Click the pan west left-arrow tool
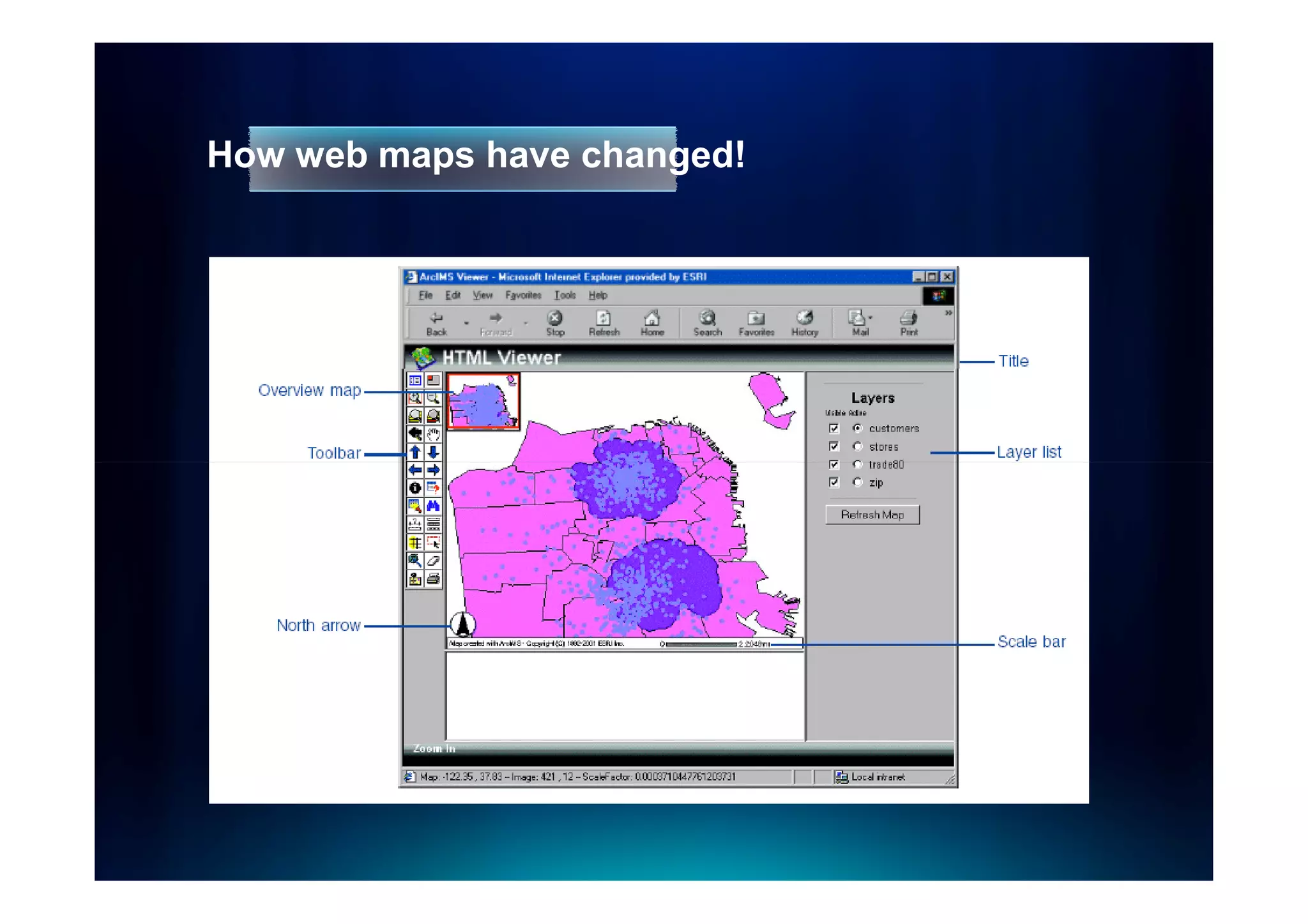Screen dimensions: 1308x924 click(x=415, y=470)
